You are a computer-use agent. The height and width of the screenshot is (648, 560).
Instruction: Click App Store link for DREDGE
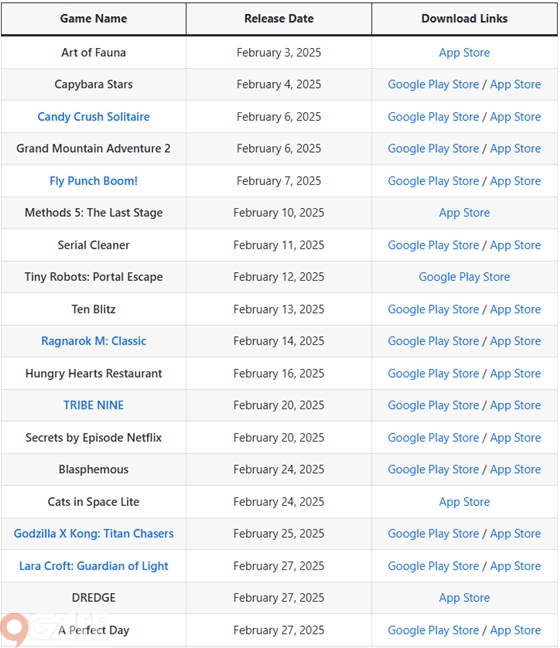464,598
